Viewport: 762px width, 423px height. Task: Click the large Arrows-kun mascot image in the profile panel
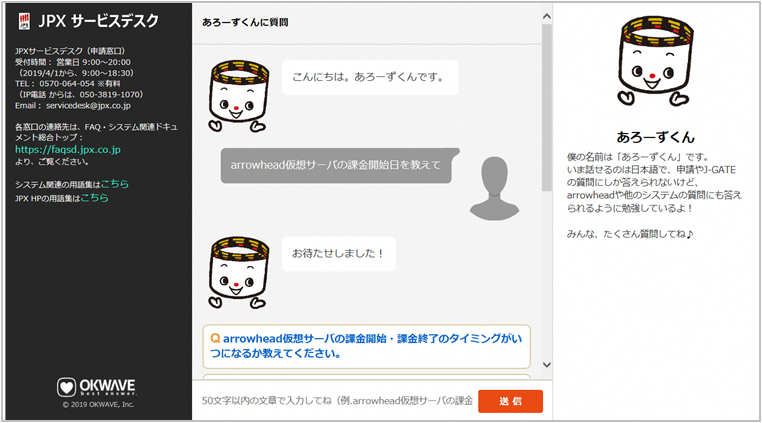point(654,61)
